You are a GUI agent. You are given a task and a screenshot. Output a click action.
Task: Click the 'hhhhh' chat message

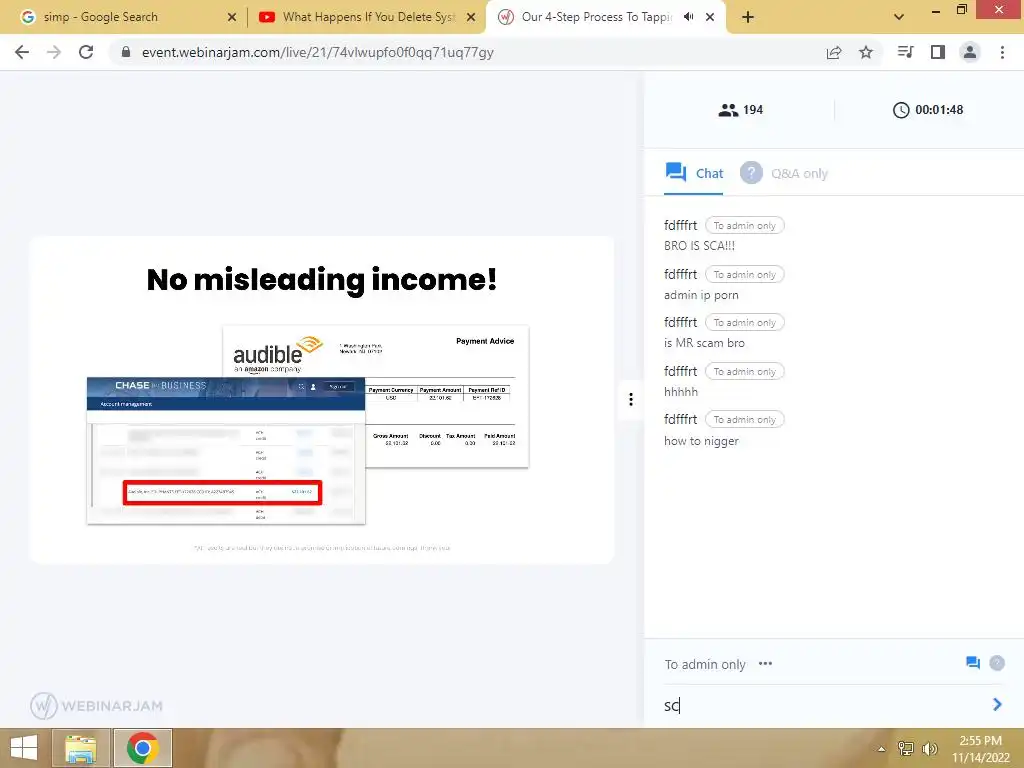[x=681, y=392]
